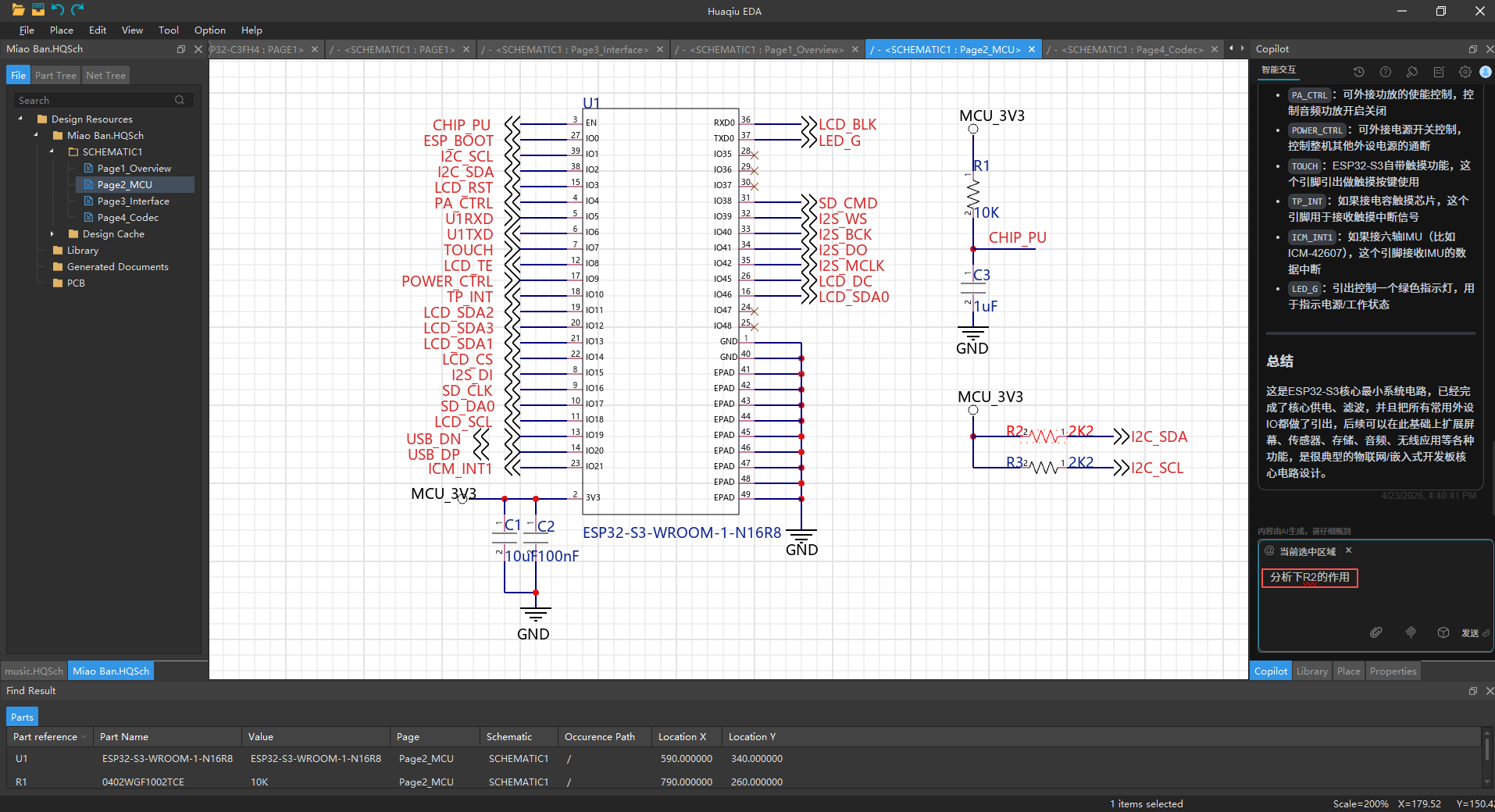1495x812 pixels.
Task: Collapse the Miao Ban.HQSch tree node
Action: 36,135
